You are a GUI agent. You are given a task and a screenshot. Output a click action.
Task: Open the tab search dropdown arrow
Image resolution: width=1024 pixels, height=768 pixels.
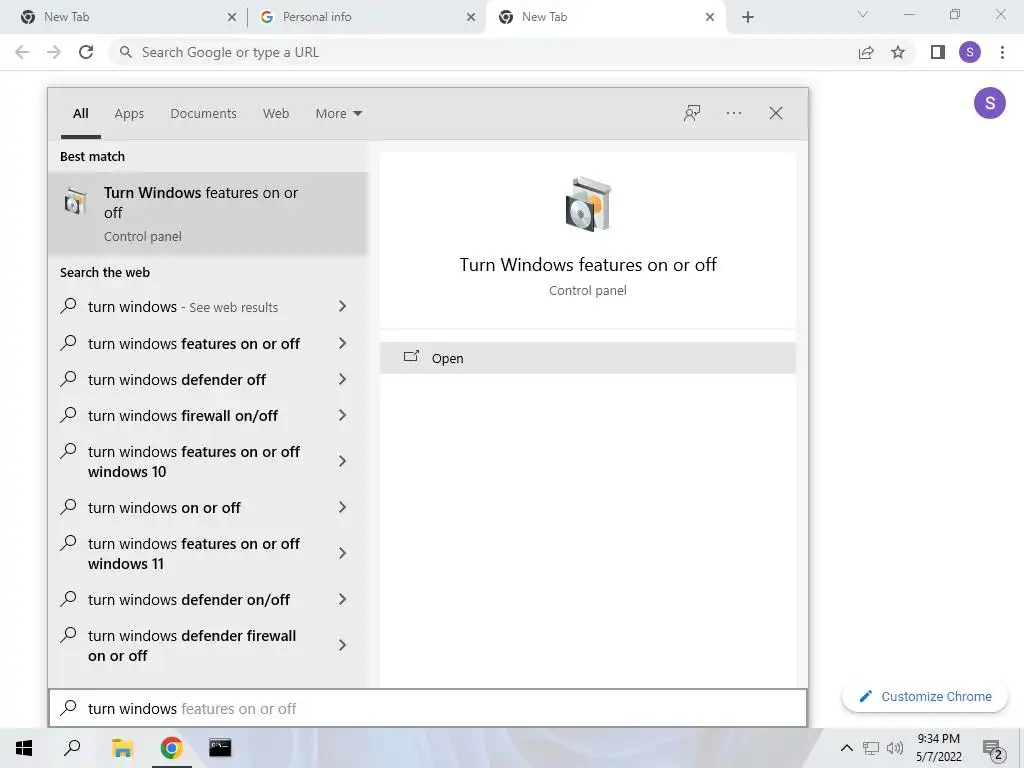click(863, 14)
